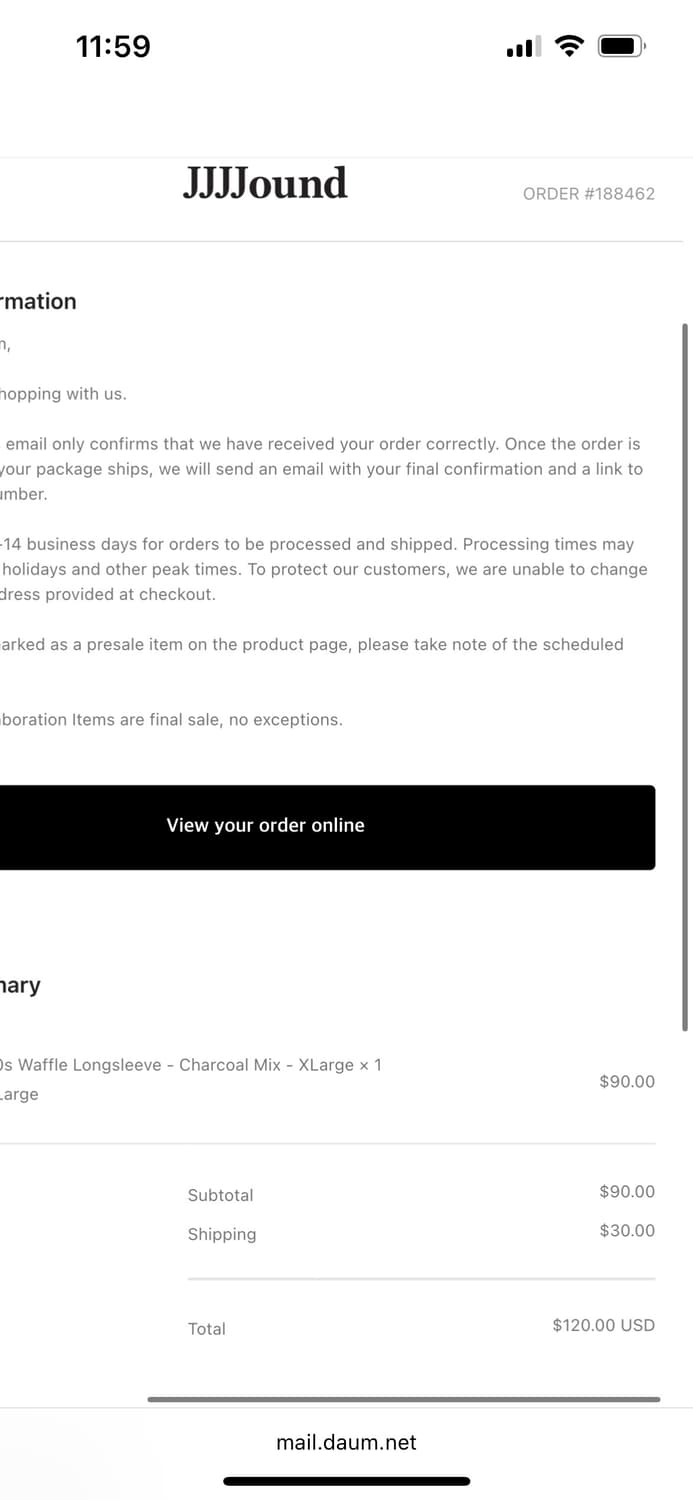Click the $90.00 item price
Image resolution: width=693 pixels, height=1500 pixels.
(627, 1081)
